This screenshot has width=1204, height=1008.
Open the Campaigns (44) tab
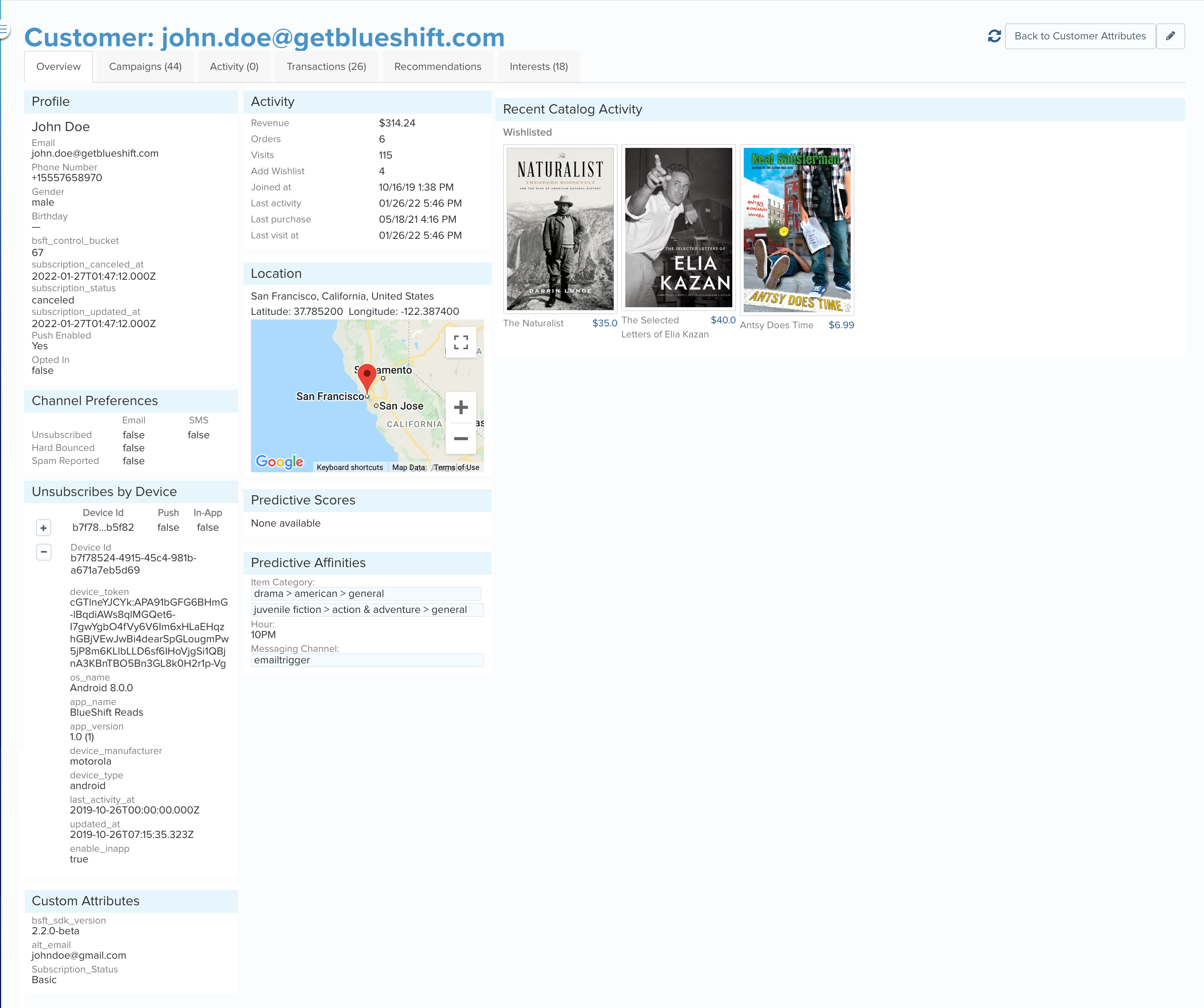(x=145, y=66)
